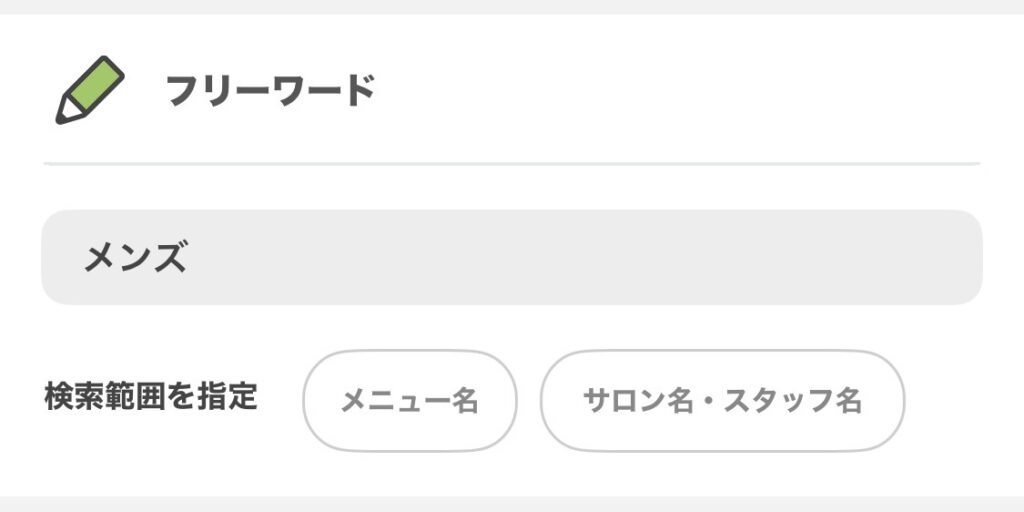Select the フリーワード section heading
The height and width of the screenshot is (512, 1024).
pos(269,91)
